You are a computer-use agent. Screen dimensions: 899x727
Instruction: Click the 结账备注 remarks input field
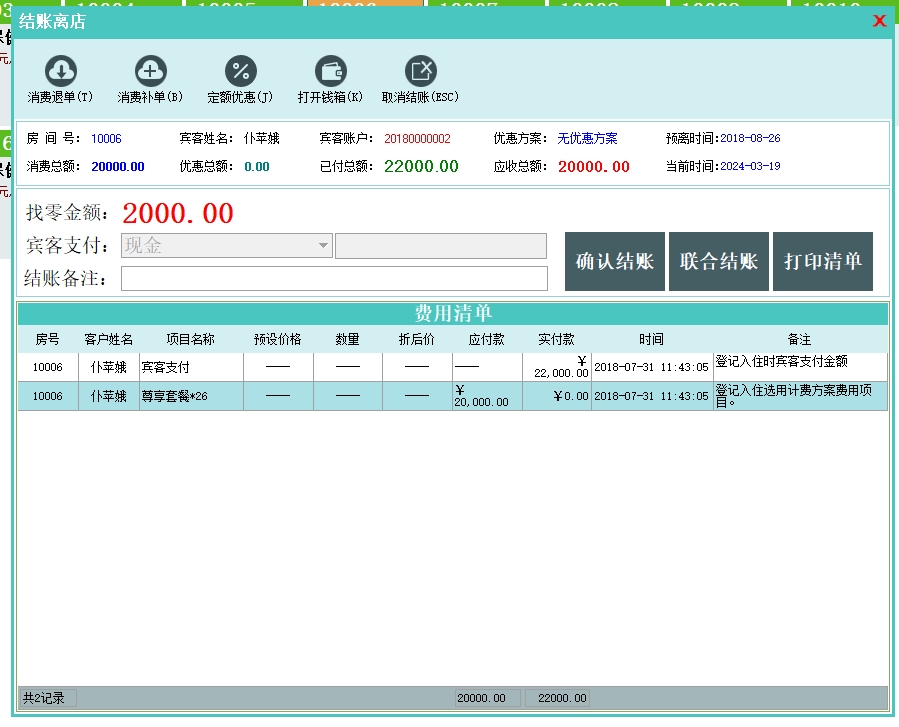pos(334,278)
